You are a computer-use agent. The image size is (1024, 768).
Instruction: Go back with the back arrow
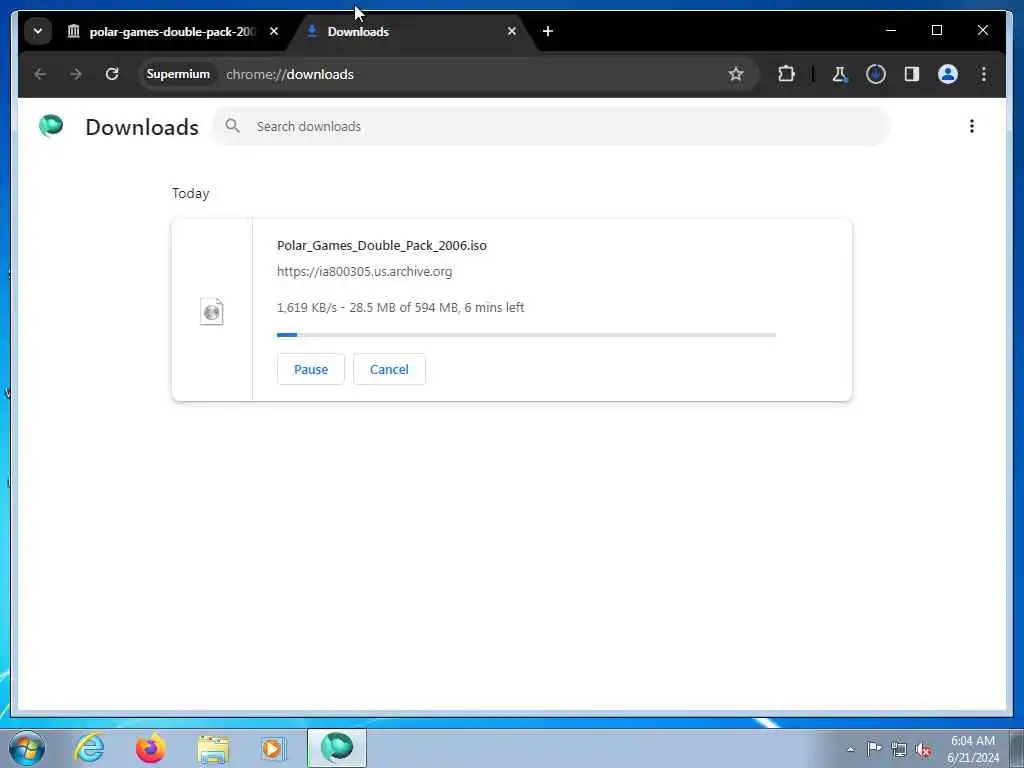pos(40,74)
